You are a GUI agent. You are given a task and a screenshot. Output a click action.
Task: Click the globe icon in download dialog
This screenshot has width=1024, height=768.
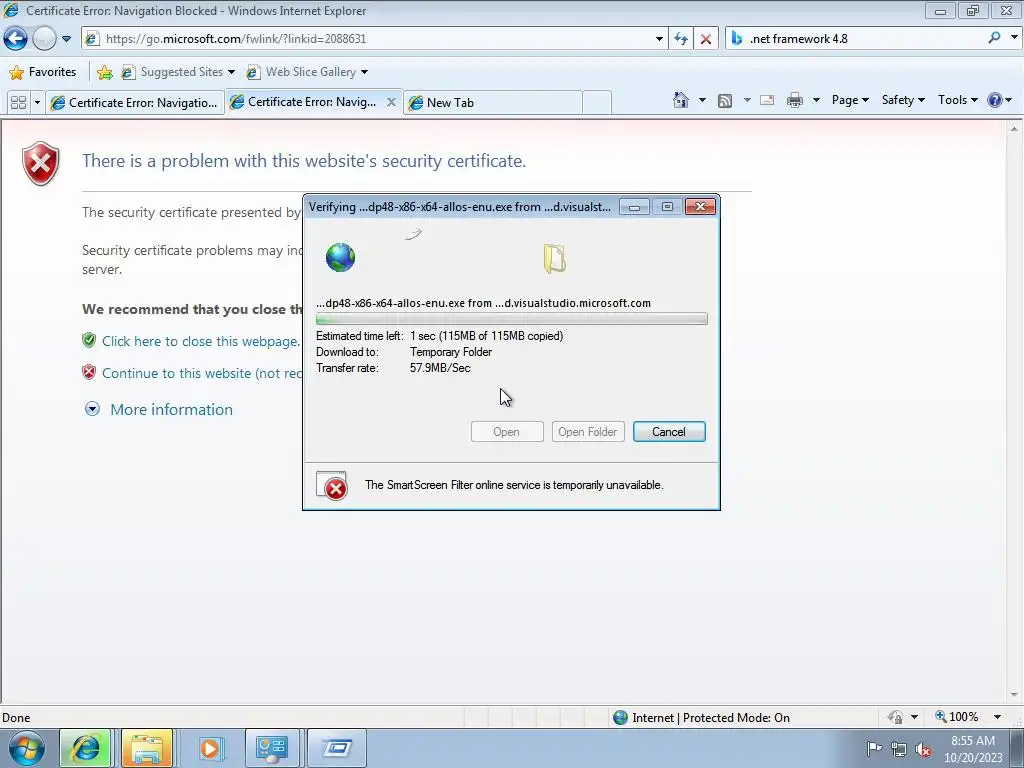pos(340,257)
